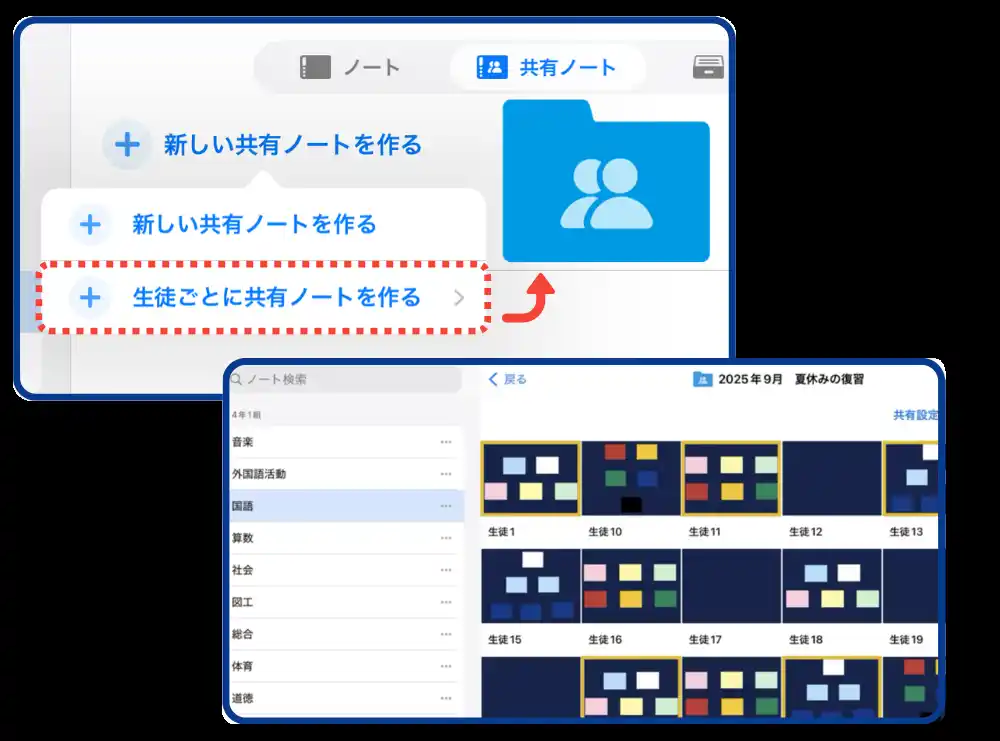Open 共有設定 link
1000x741 pixels.
pos(915,415)
